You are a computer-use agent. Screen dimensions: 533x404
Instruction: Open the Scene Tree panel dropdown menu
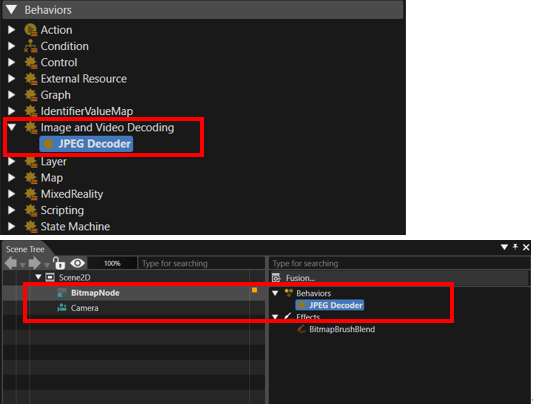coord(504,247)
